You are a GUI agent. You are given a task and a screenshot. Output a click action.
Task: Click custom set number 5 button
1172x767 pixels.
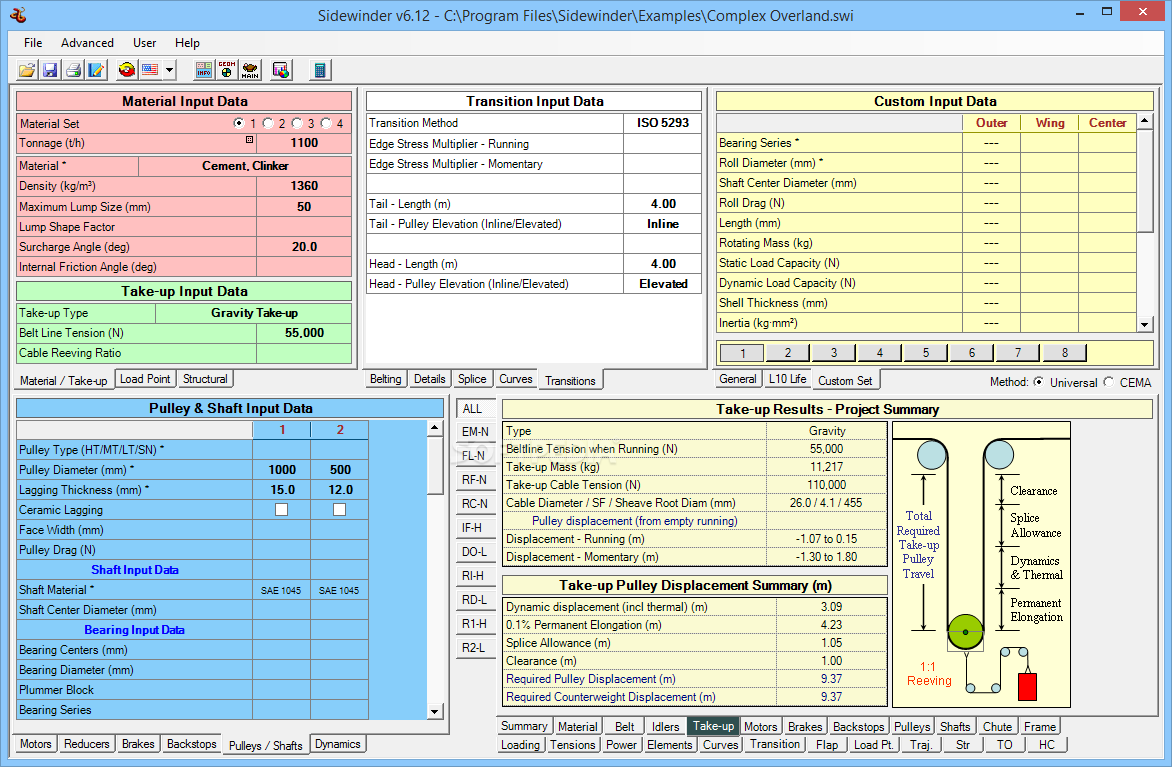(x=926, y=353)
